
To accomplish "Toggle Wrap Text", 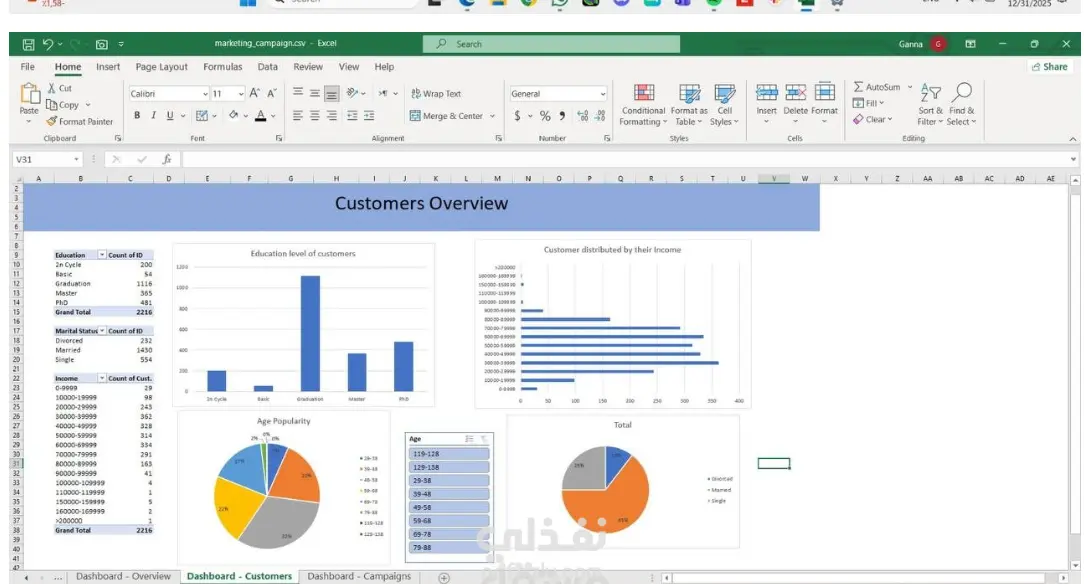I will click(x=436, y=93).
